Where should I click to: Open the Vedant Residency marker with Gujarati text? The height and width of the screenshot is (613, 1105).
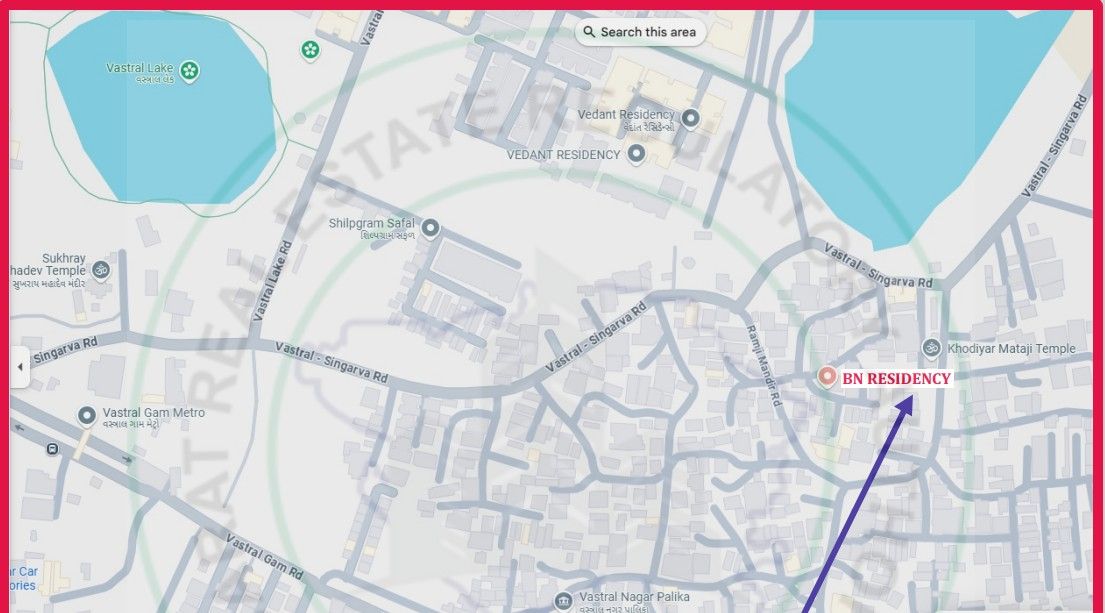point(689,119)
